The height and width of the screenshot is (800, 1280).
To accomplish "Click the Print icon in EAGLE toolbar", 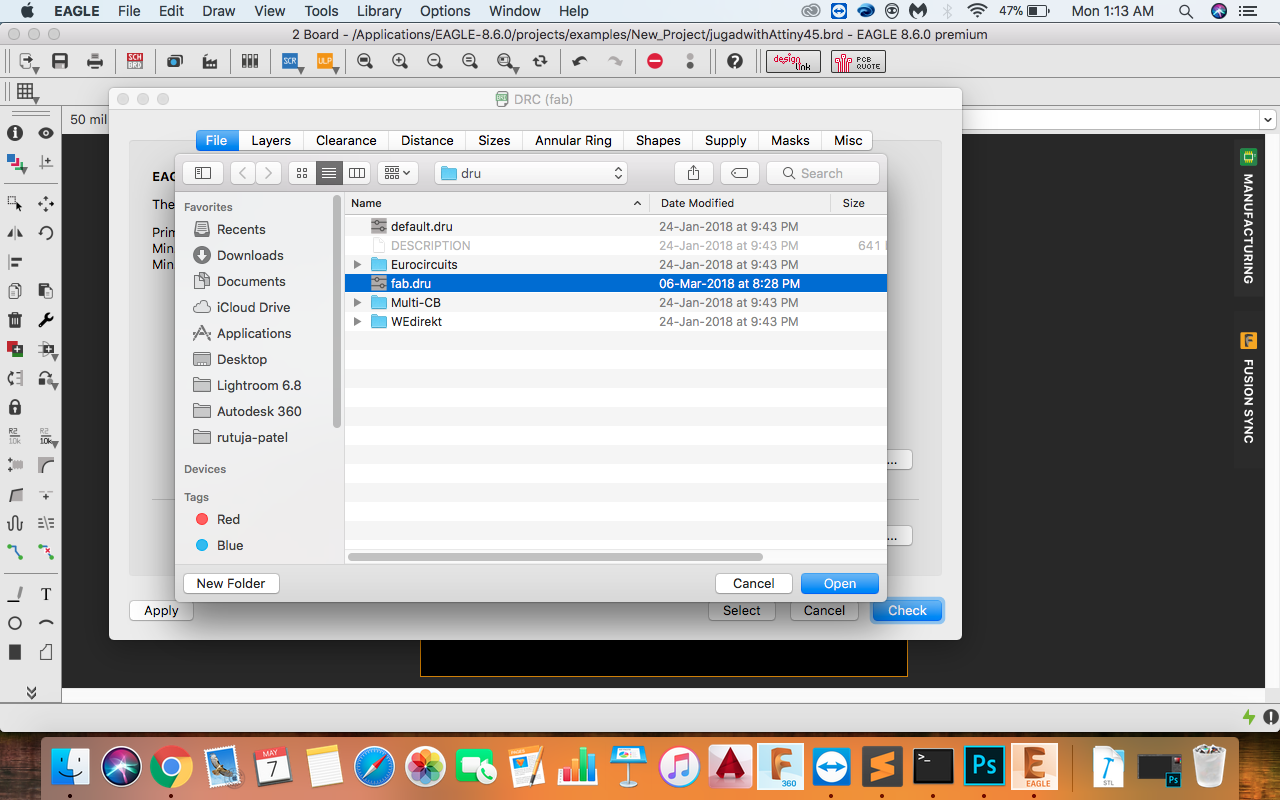I will tap(95, 61).
